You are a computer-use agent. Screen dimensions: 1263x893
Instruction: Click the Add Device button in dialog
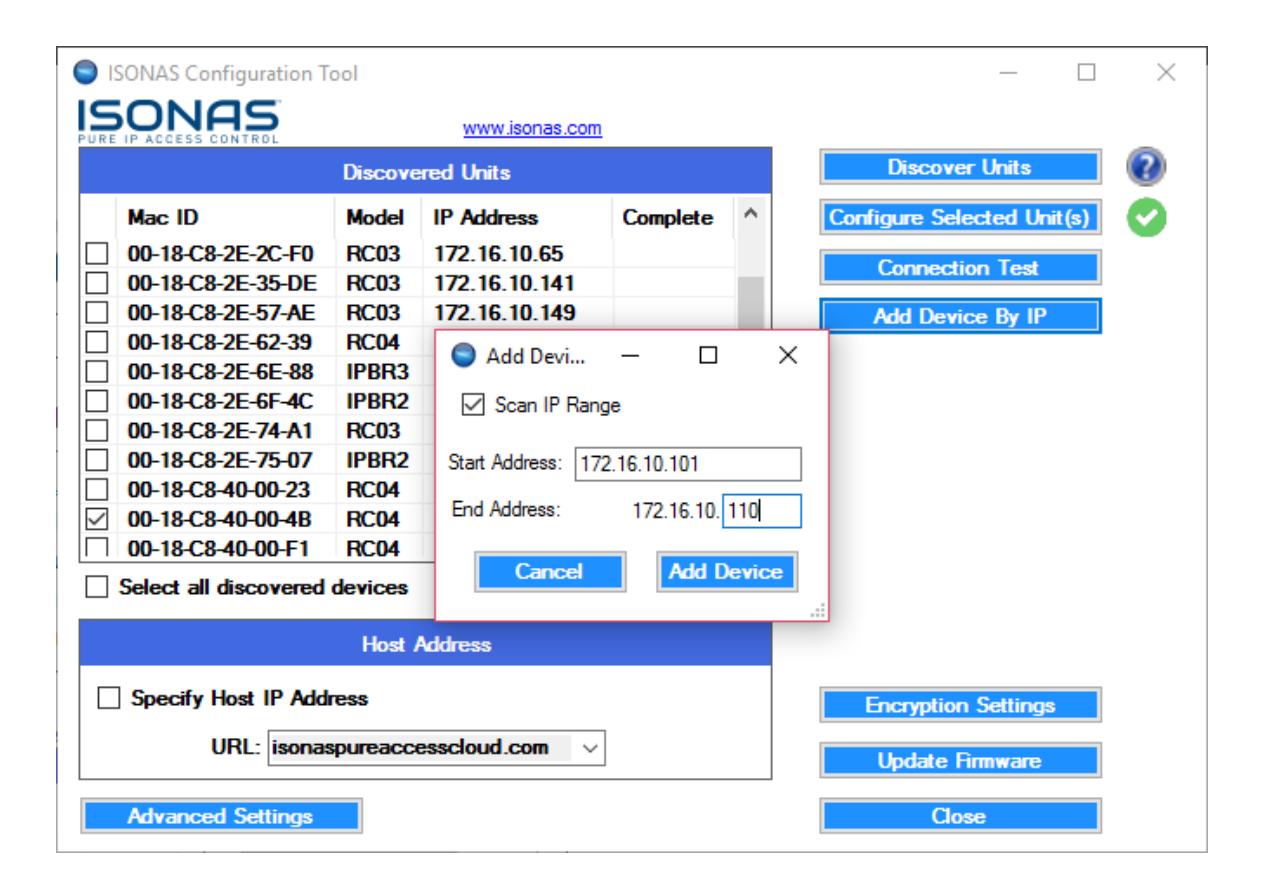[x=726, y=571]
